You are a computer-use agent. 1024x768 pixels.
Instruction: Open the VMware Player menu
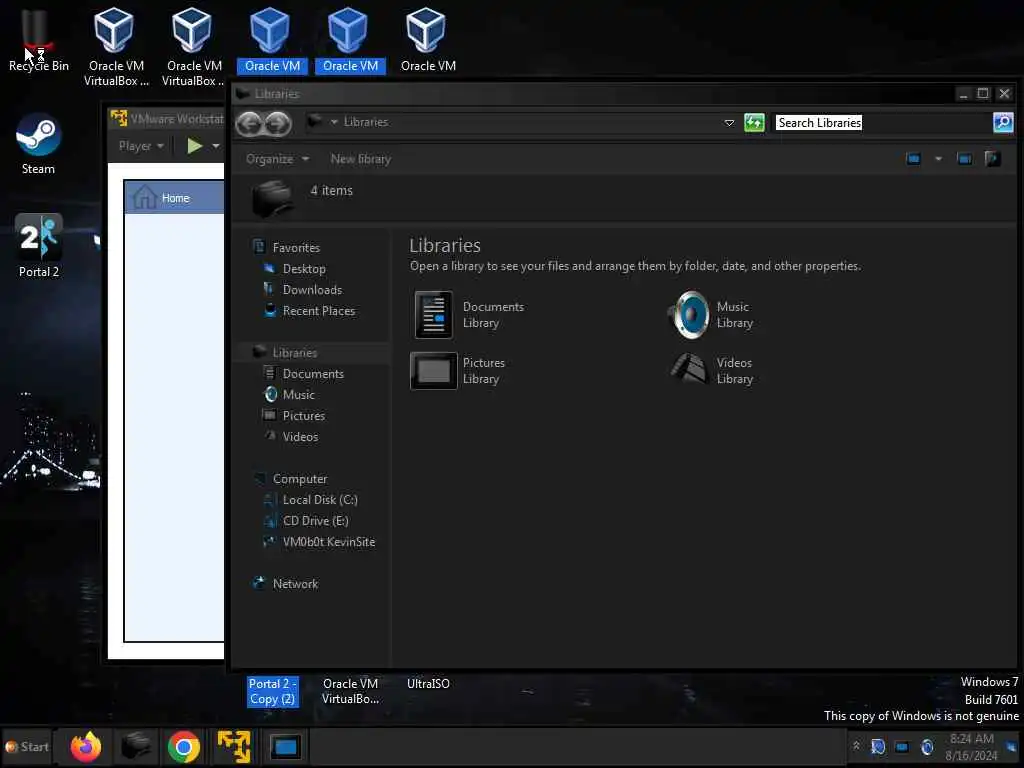click(141, 146)
